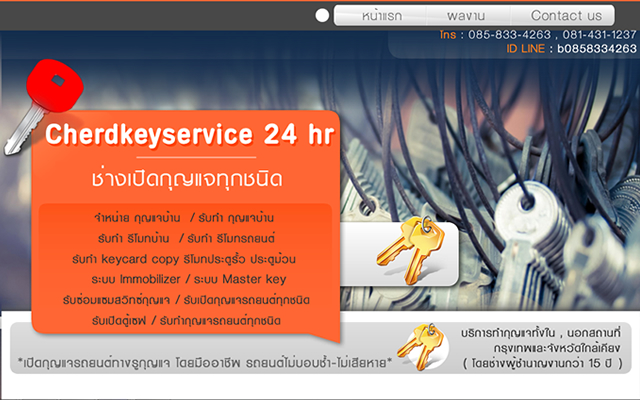
Task: Click the phone number 085-833-4263
Action: [x=509, y=35]
